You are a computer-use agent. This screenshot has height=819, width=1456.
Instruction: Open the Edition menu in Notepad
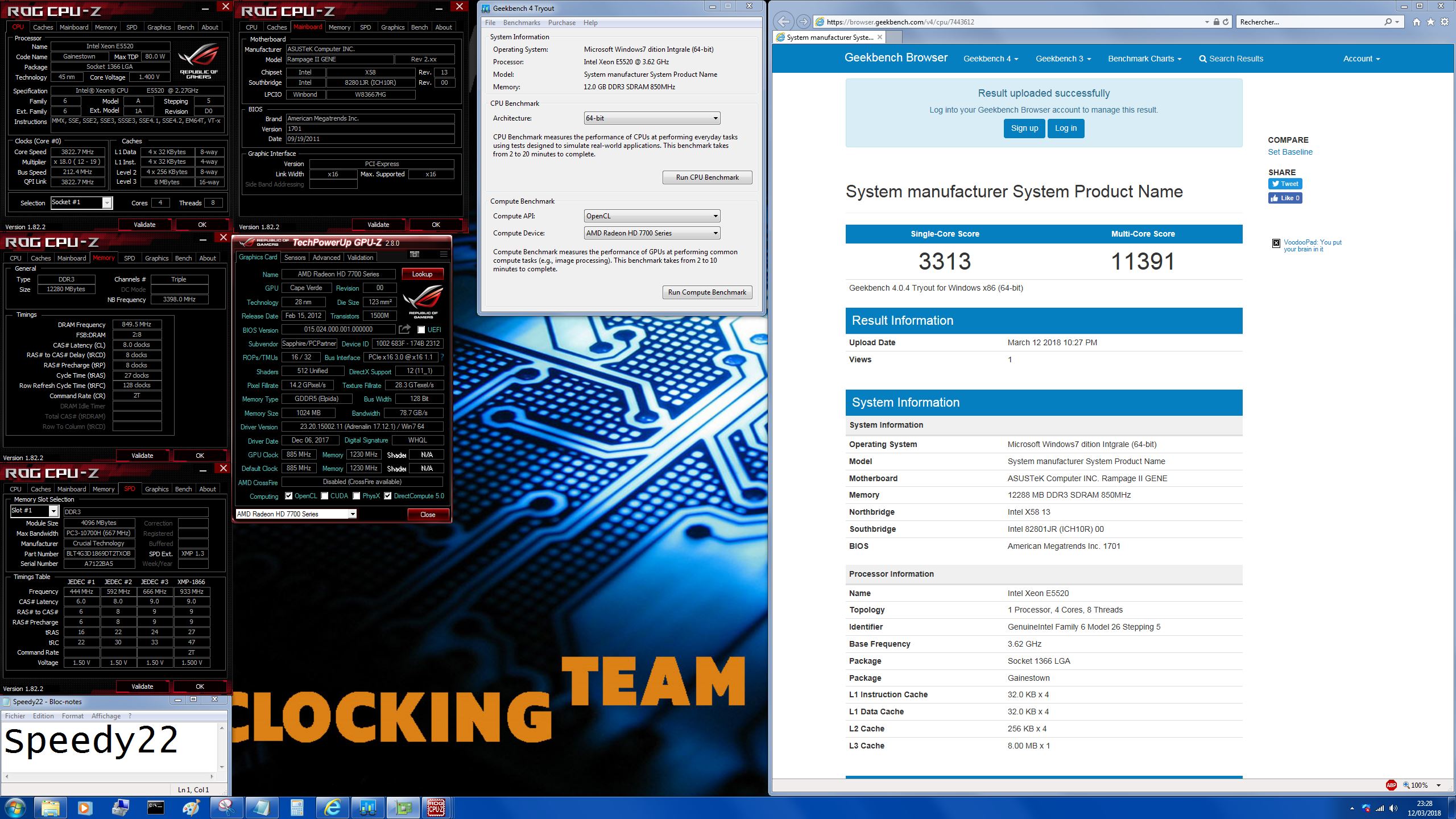[43, 716]
